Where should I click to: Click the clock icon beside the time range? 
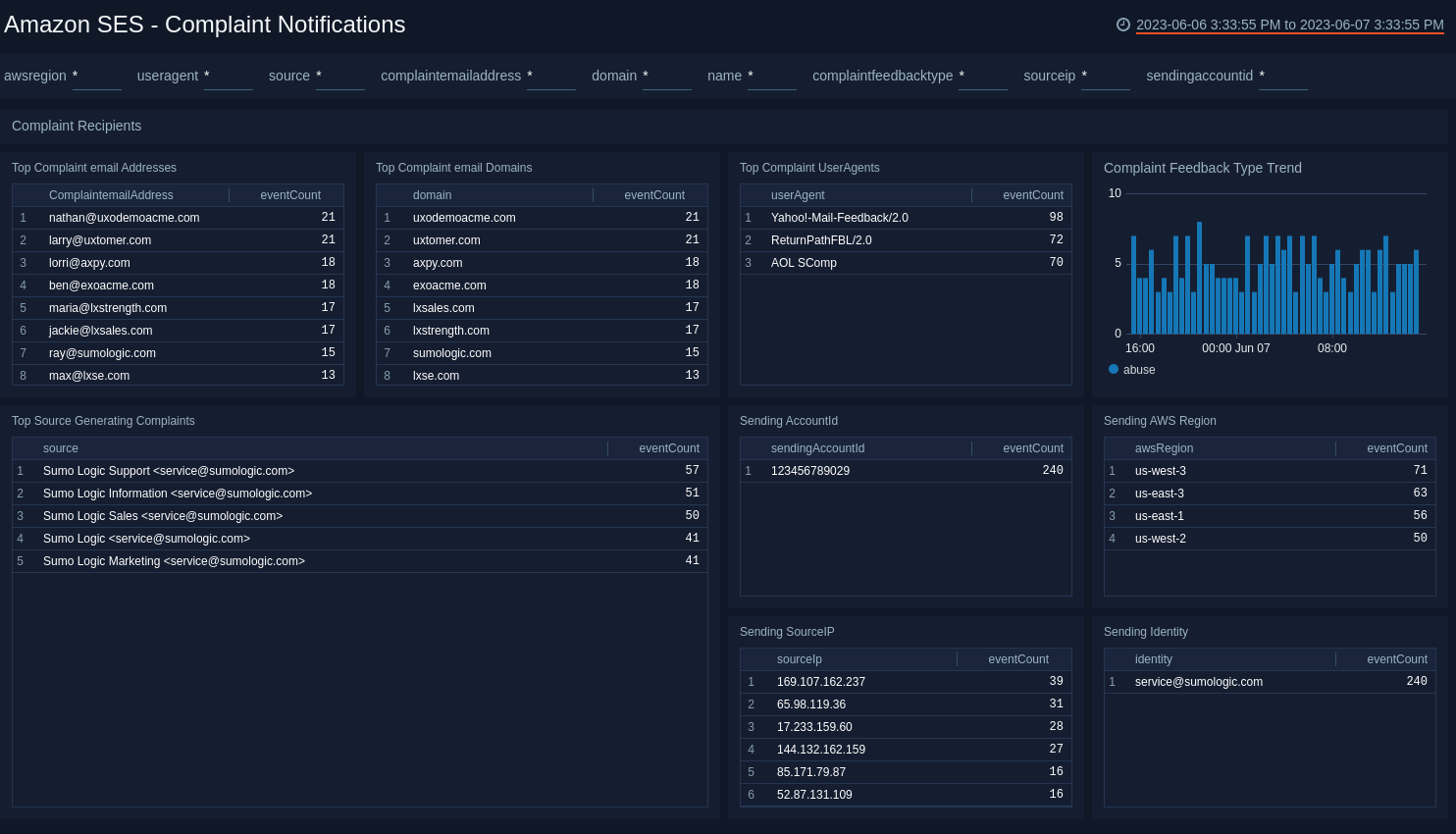1124,25
